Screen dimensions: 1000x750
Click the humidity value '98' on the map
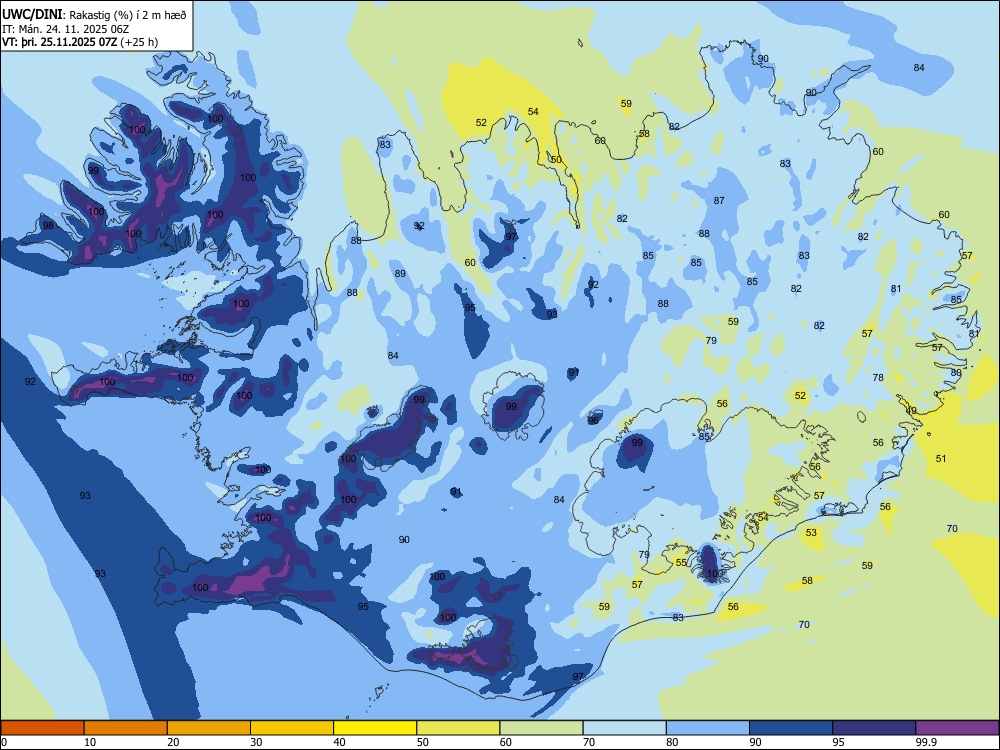point(48,225)
